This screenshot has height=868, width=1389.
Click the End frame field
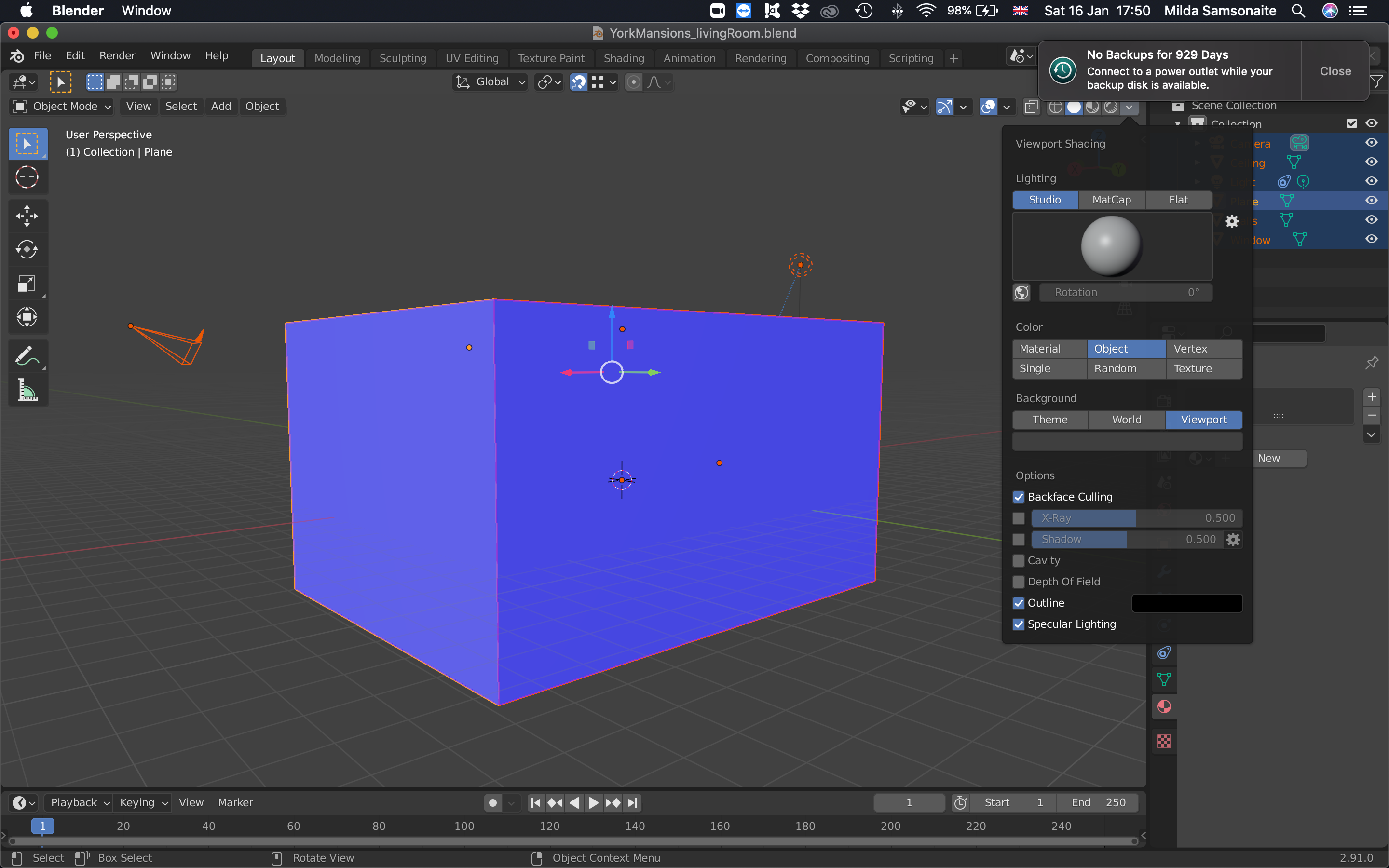1097,802
